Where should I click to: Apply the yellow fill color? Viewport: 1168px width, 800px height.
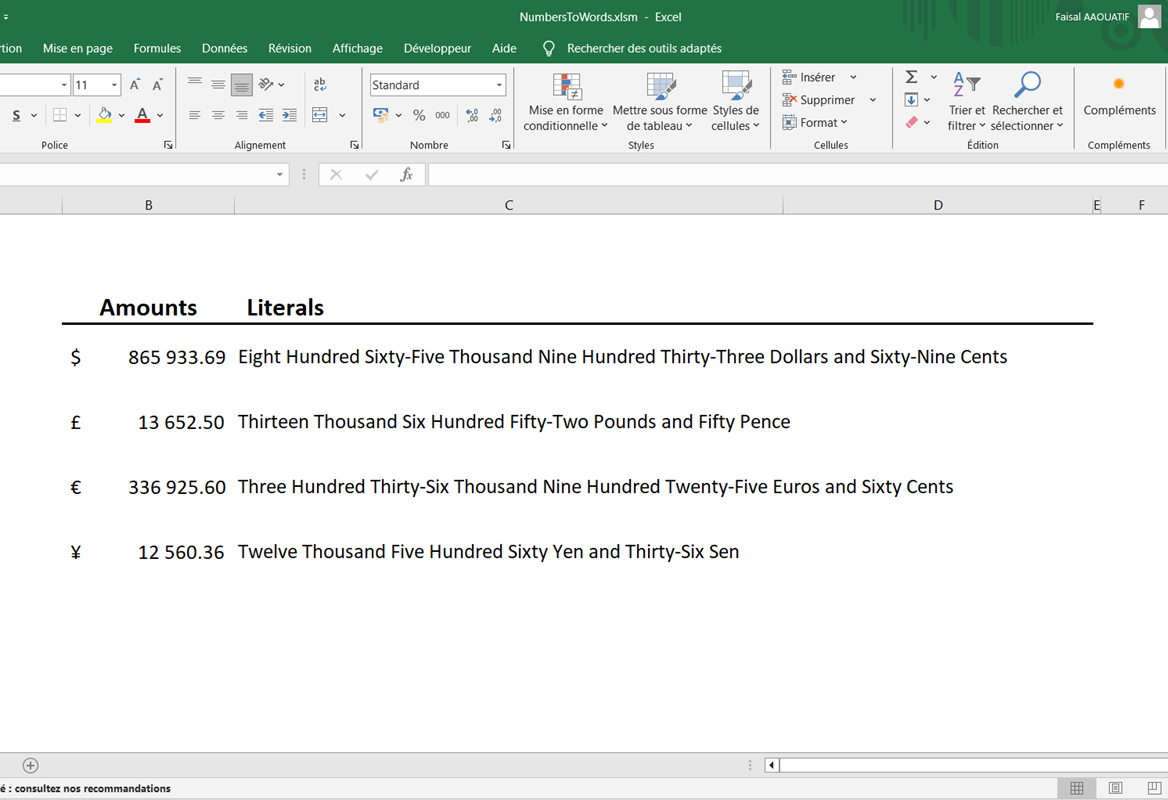pyautogui.click(x=104, y=115)
